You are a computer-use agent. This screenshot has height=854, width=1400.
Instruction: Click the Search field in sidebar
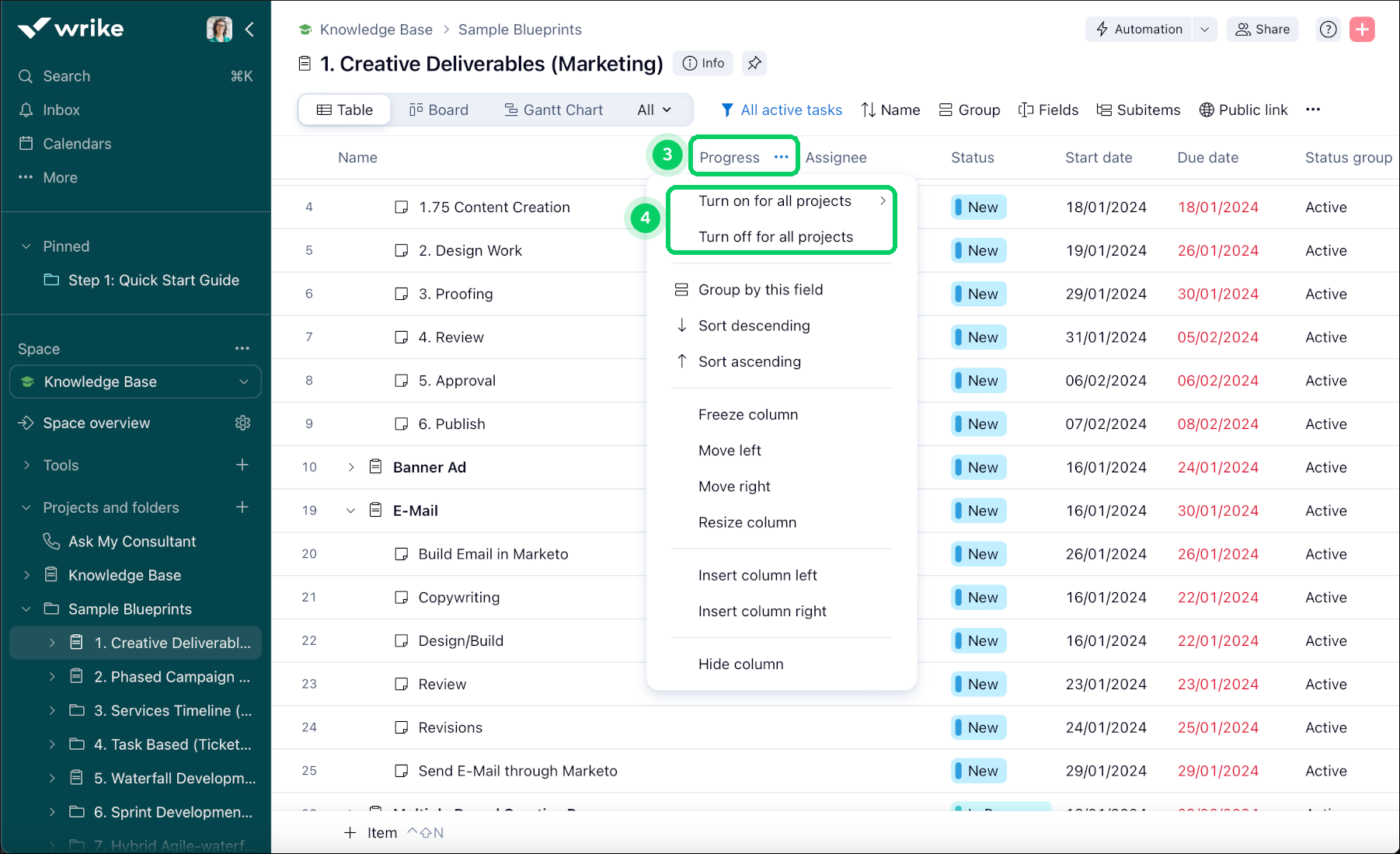click(x=66, y=76)
